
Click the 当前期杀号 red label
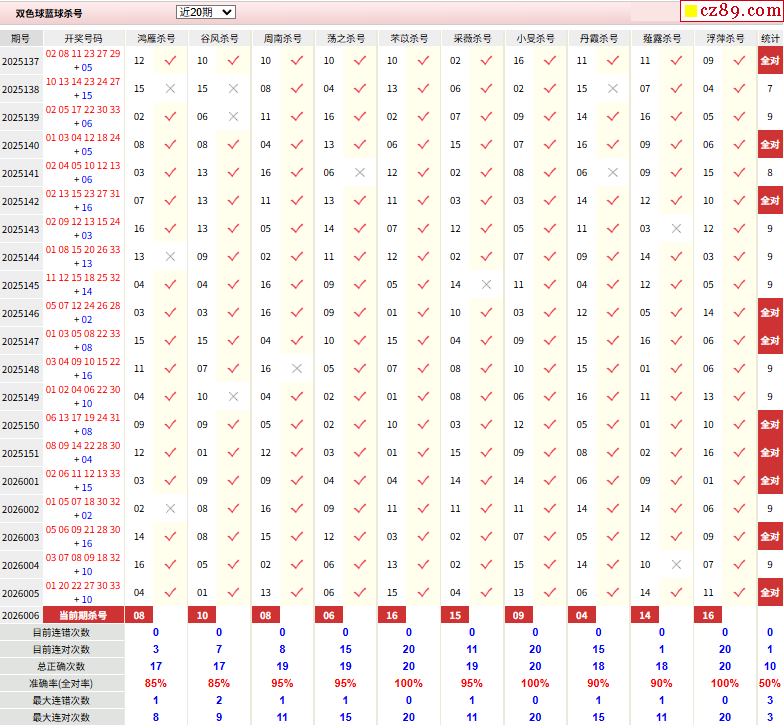coord(82,615)
